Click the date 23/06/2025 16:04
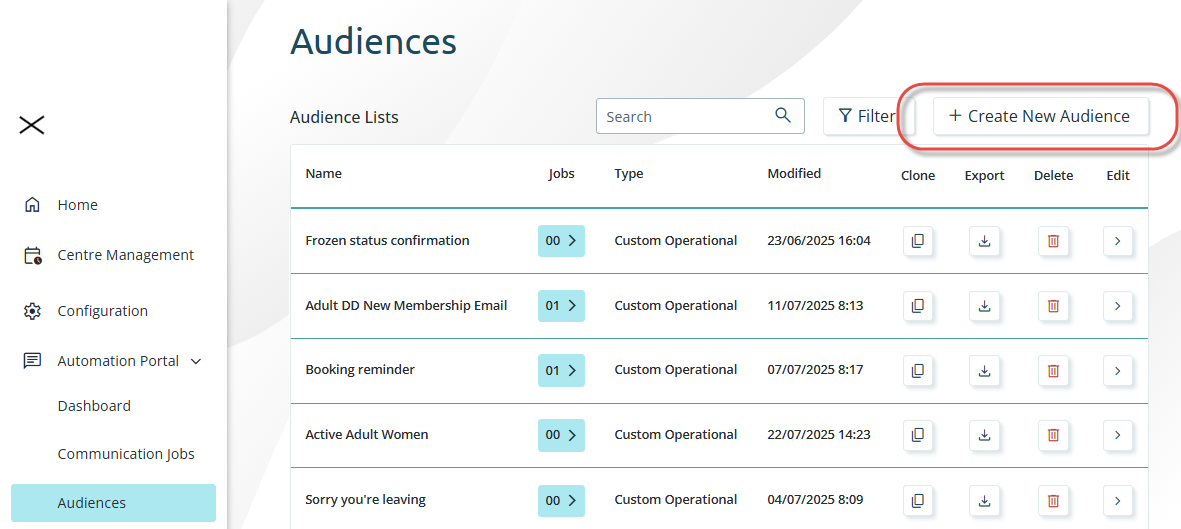This screenshot has height=529, width=1181. [x=819, y=240]
